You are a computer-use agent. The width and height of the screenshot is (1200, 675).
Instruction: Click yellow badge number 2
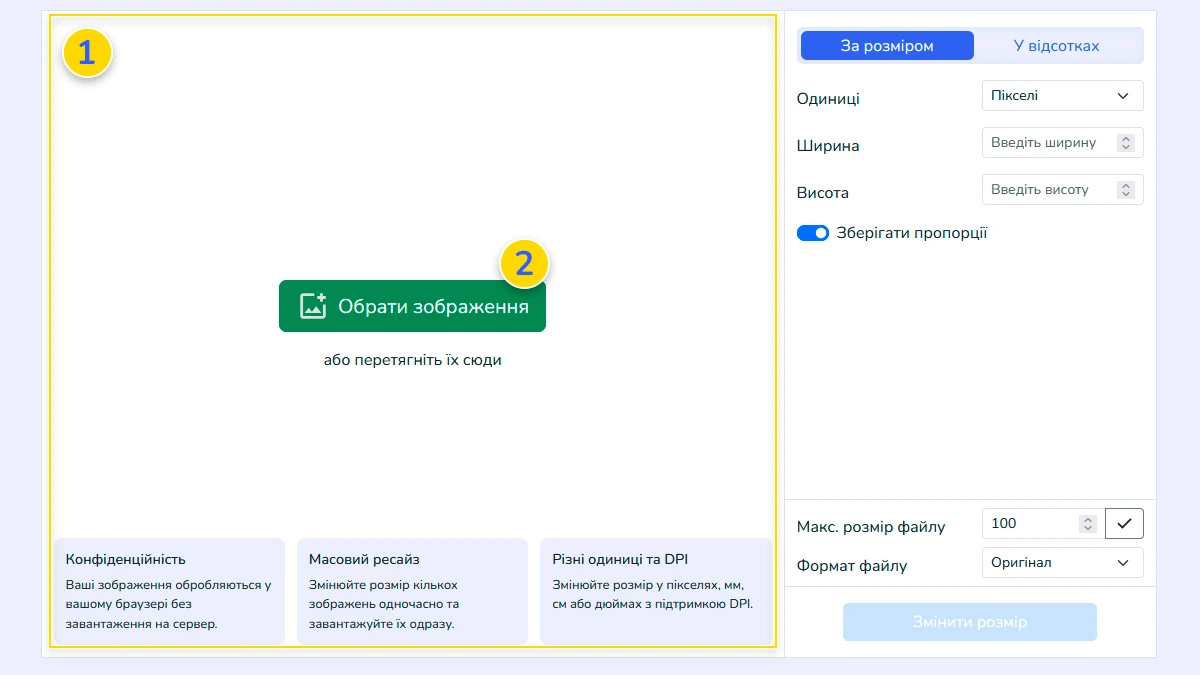524,265
